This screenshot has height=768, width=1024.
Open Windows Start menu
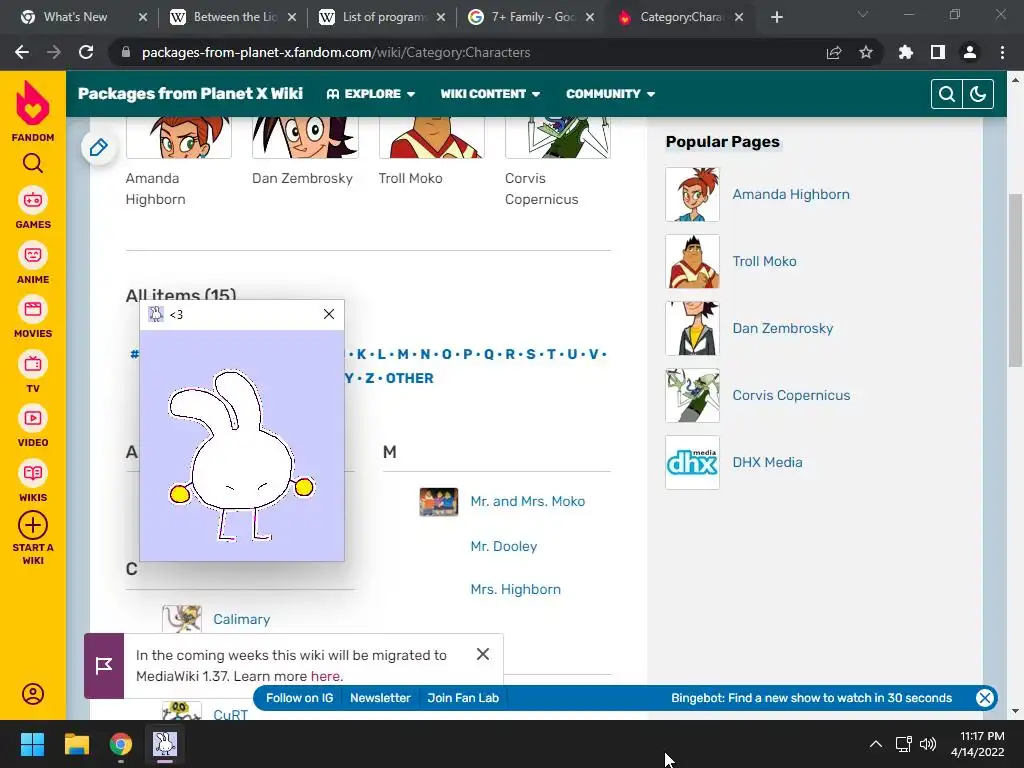click(x=32, y=744)
